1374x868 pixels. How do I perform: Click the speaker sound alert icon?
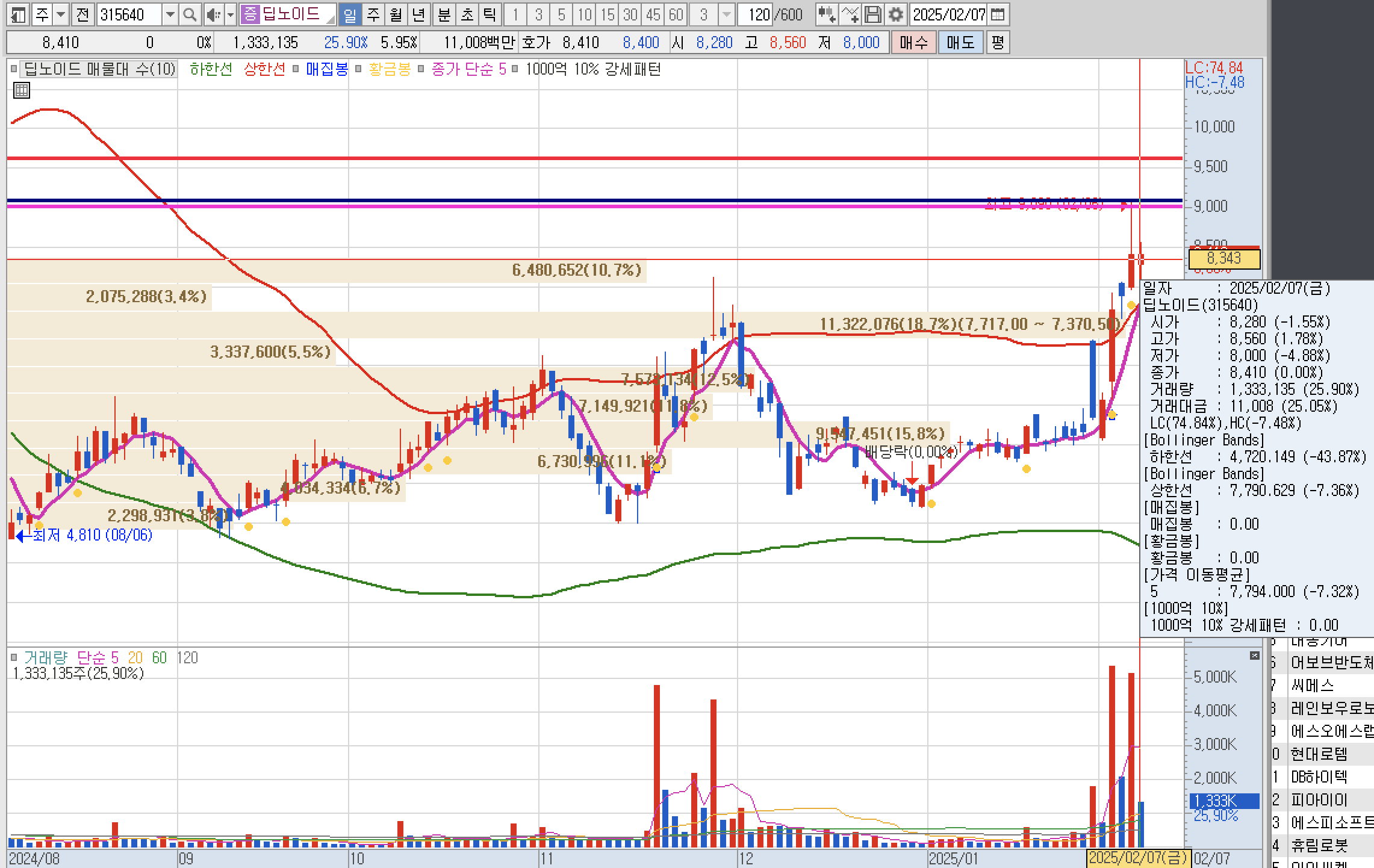213,14
